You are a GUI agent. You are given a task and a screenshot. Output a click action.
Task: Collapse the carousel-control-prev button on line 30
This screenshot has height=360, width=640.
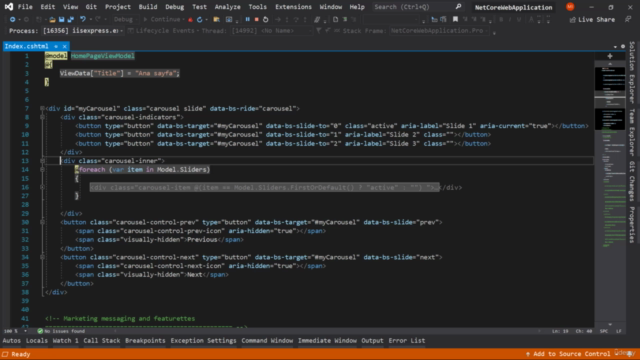click(x=42, y=222)
